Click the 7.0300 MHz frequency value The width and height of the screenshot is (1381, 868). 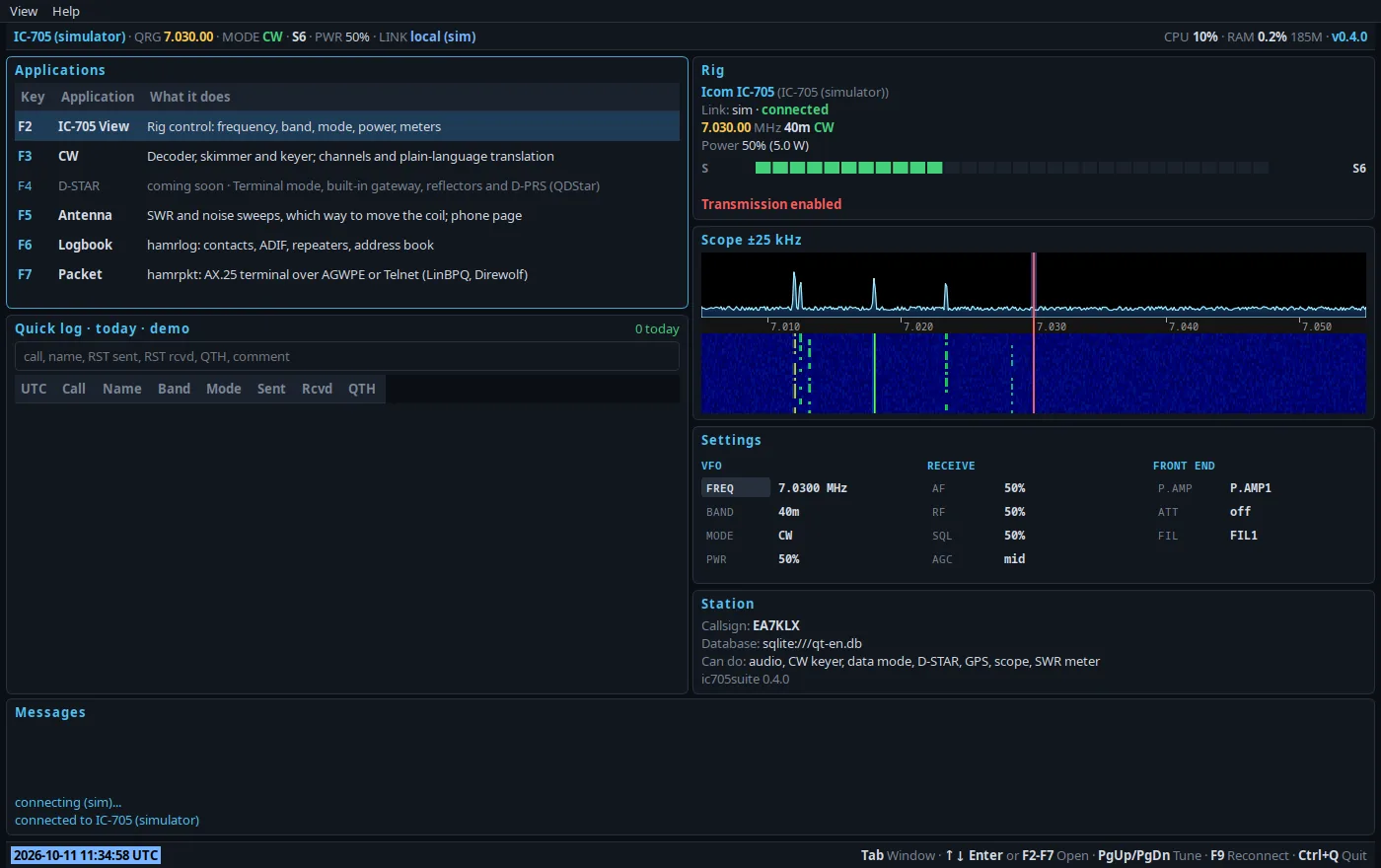[x=813, y=488]
